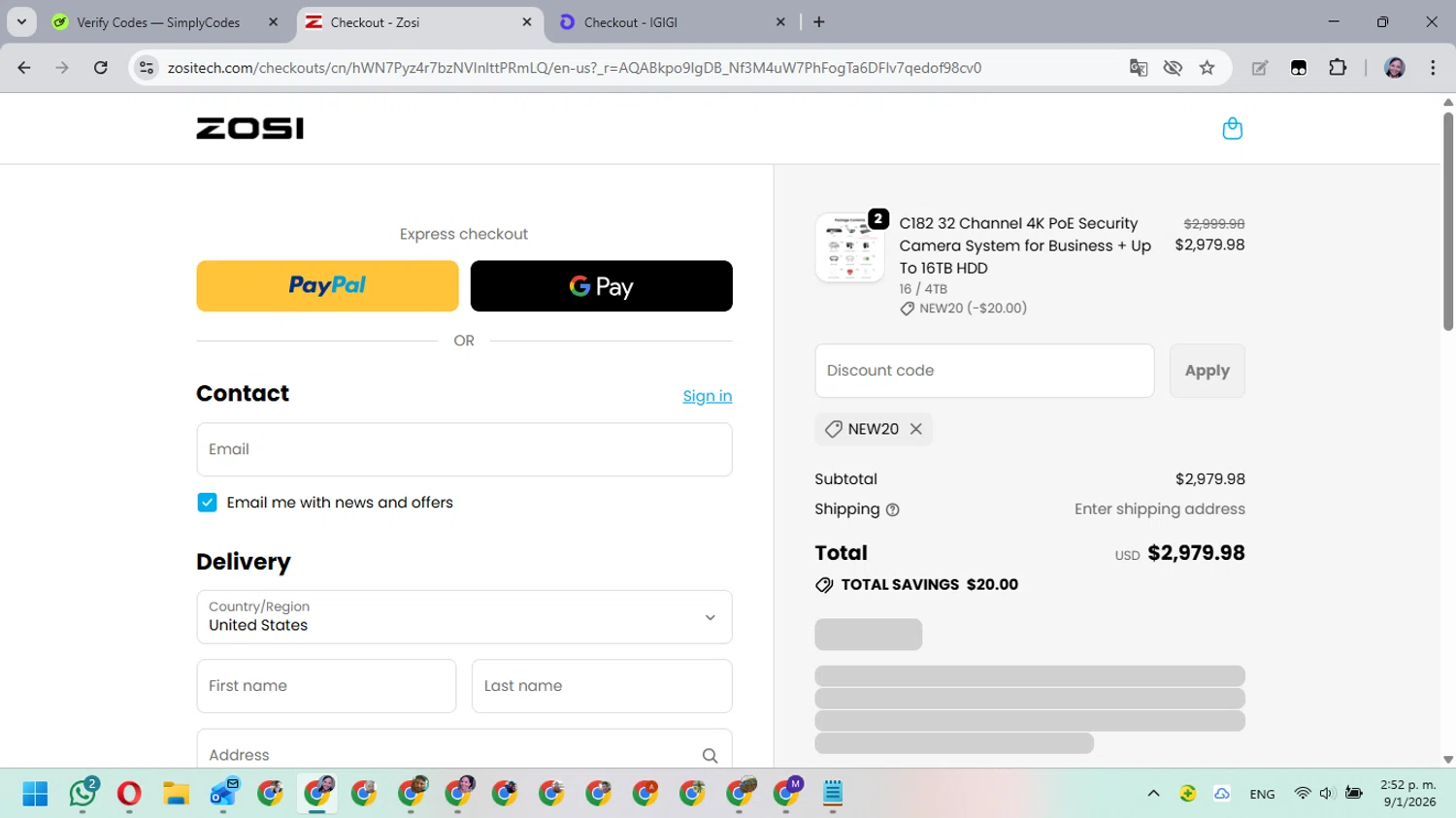This screenshot has width=1456, height=818.
Task: Go forward in browser history
Action: [x=62, y=68]
